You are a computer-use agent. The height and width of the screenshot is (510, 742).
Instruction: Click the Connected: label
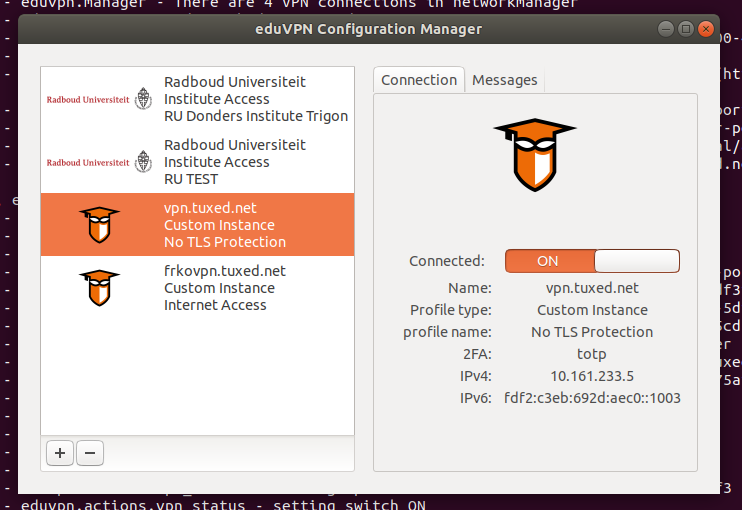[447, 261]
